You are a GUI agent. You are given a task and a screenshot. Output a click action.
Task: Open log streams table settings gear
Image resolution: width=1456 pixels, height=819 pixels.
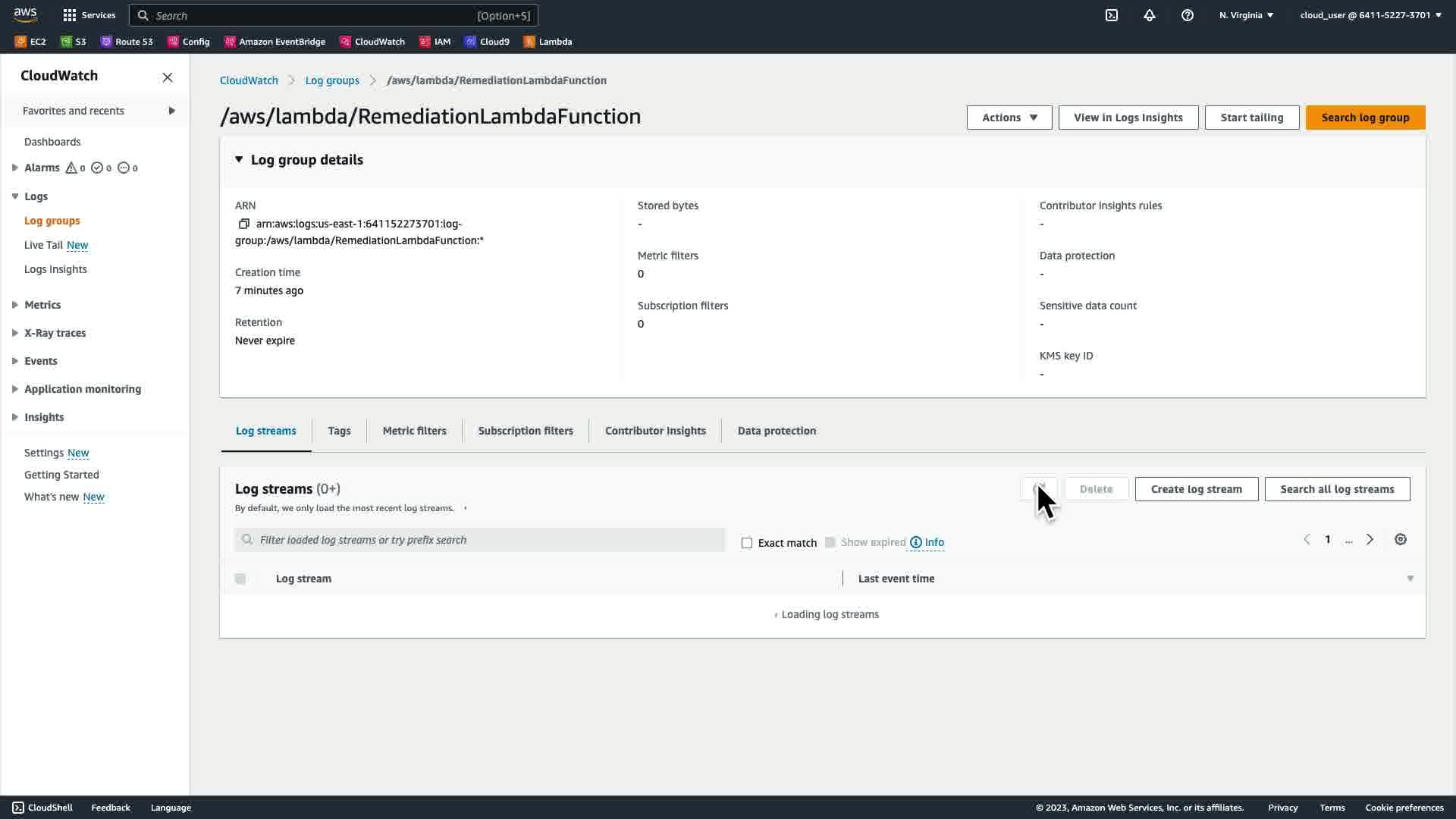click(x=1400, y=540)
